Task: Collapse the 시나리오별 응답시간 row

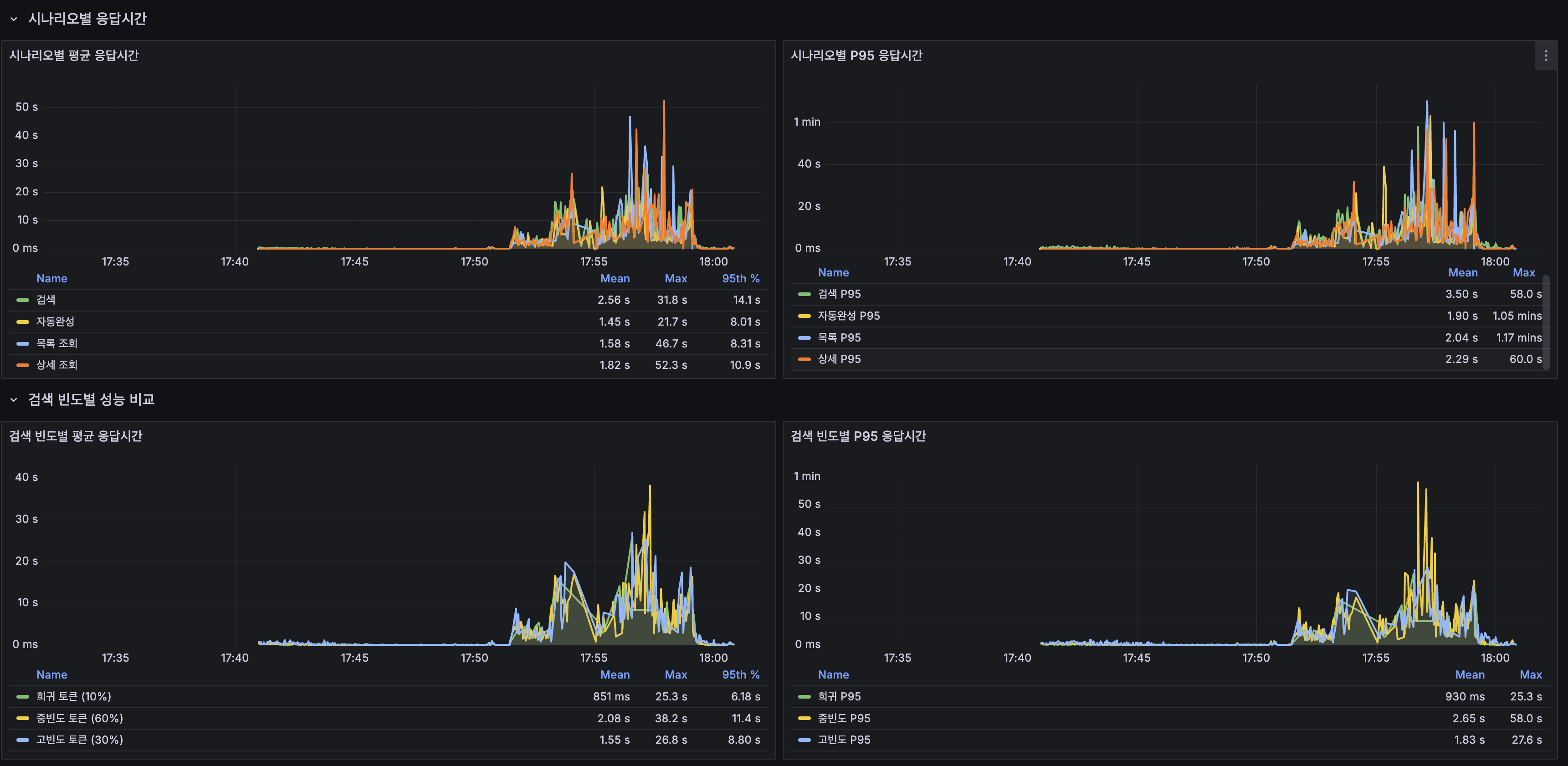Action: [13, 19]
